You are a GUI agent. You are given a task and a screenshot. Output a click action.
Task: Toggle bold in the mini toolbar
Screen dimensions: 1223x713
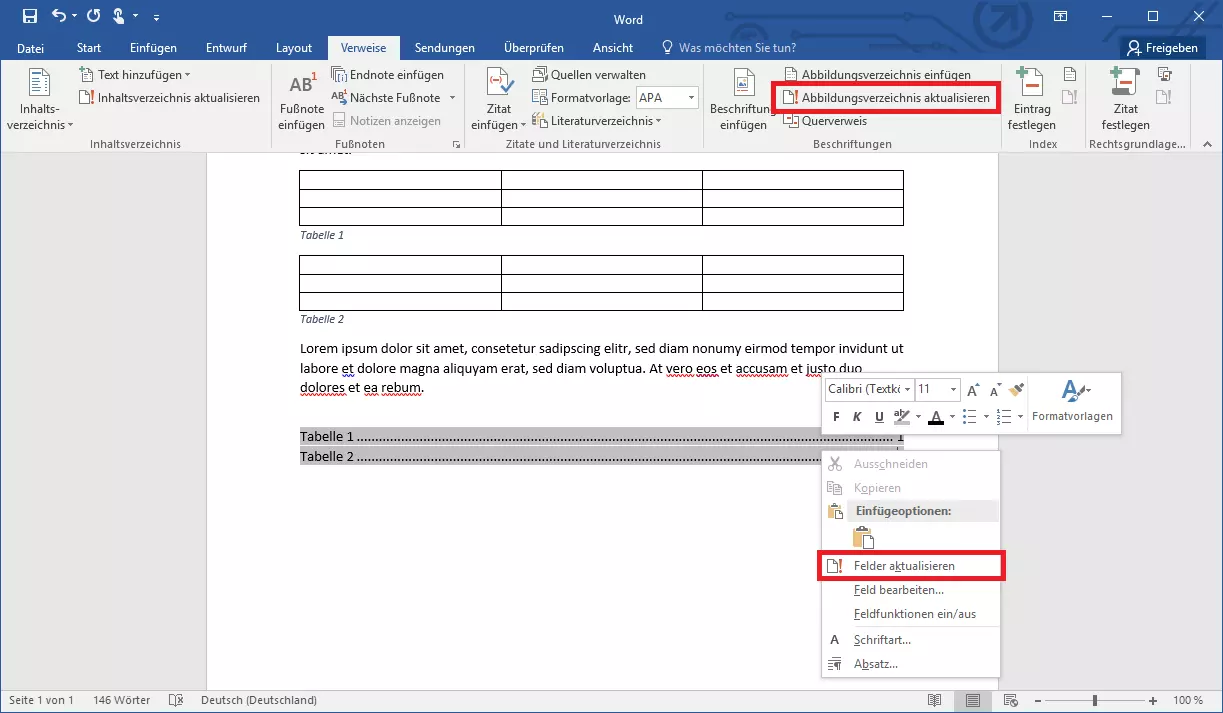pos(835,417)
